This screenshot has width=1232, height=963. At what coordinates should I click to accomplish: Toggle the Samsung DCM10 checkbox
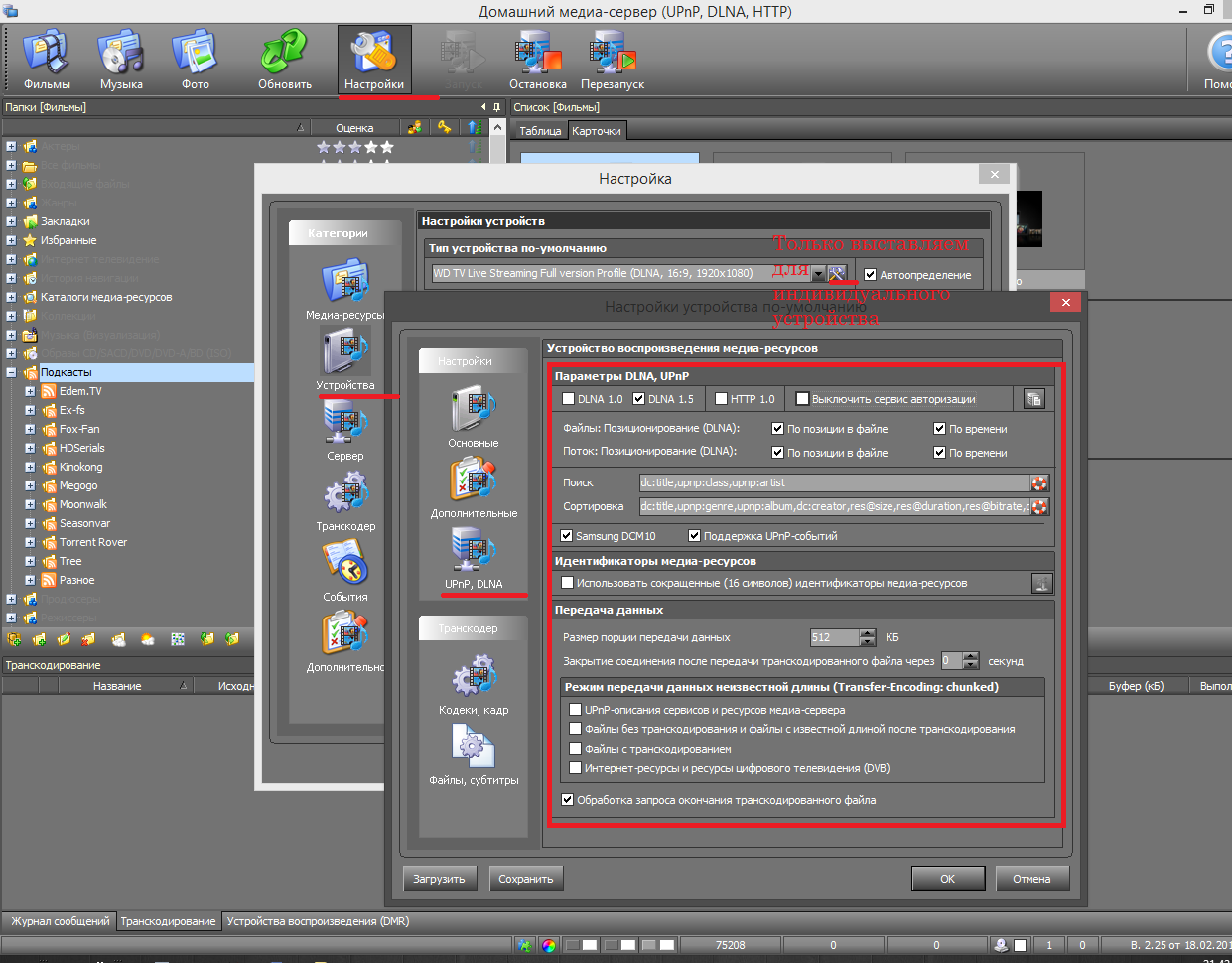[x=567, y=536]
